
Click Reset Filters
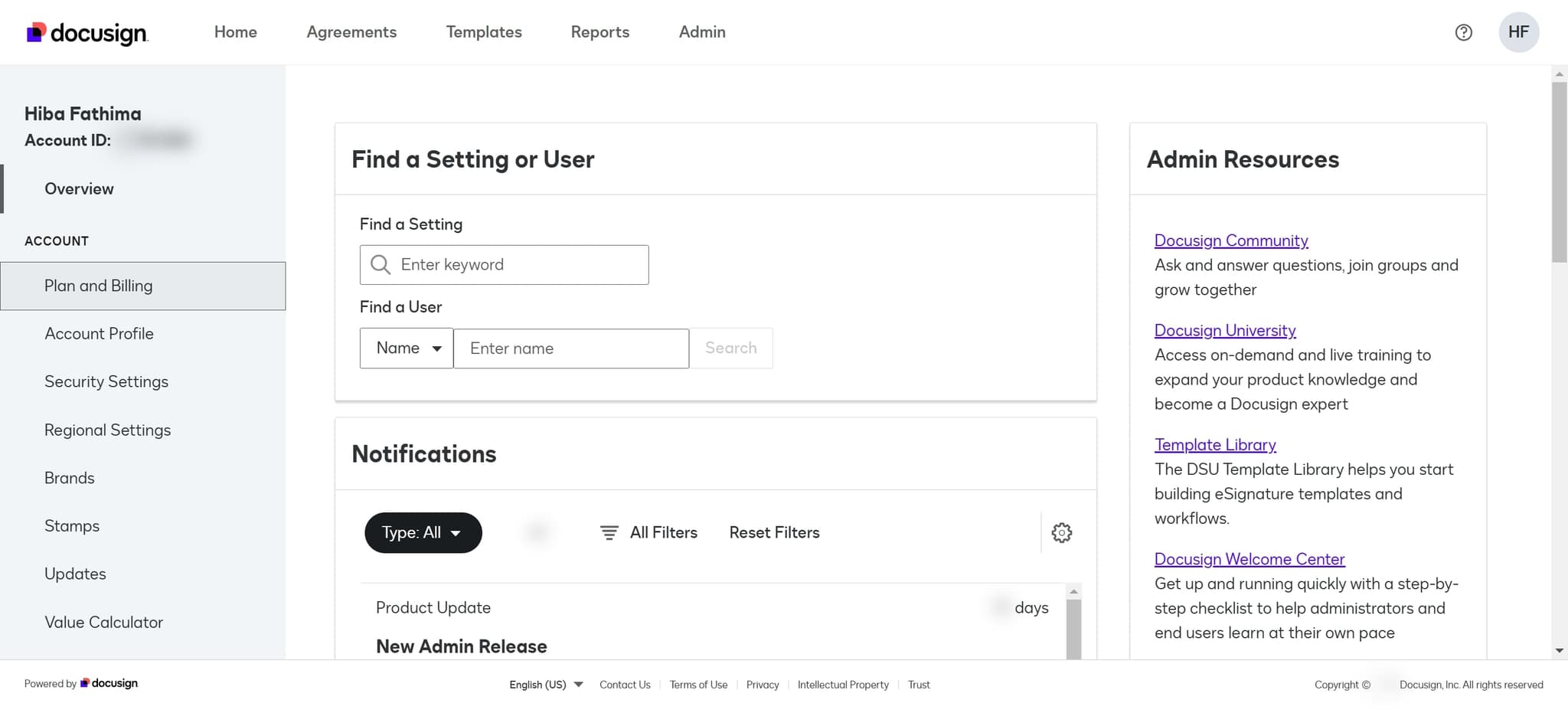(774, 532)
